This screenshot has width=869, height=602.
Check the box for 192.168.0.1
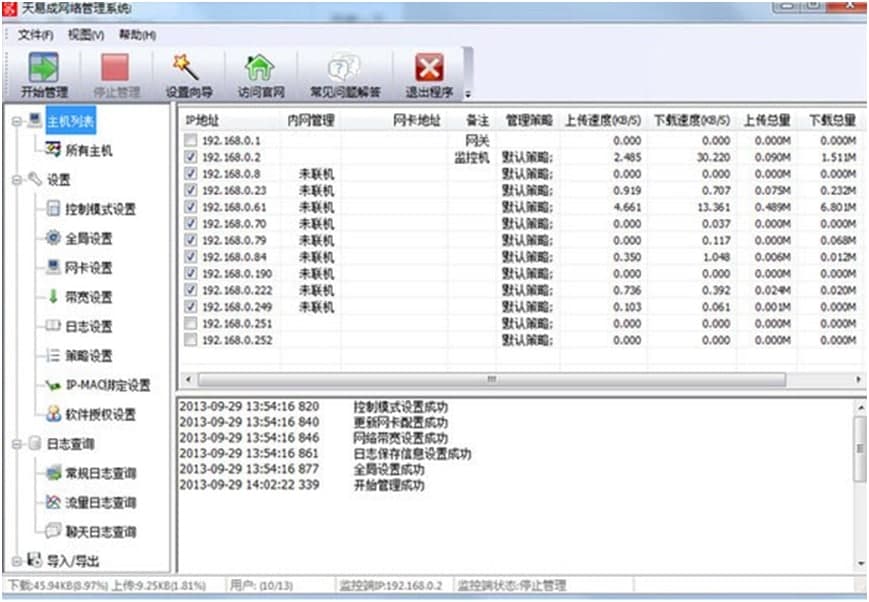point(191,140)
